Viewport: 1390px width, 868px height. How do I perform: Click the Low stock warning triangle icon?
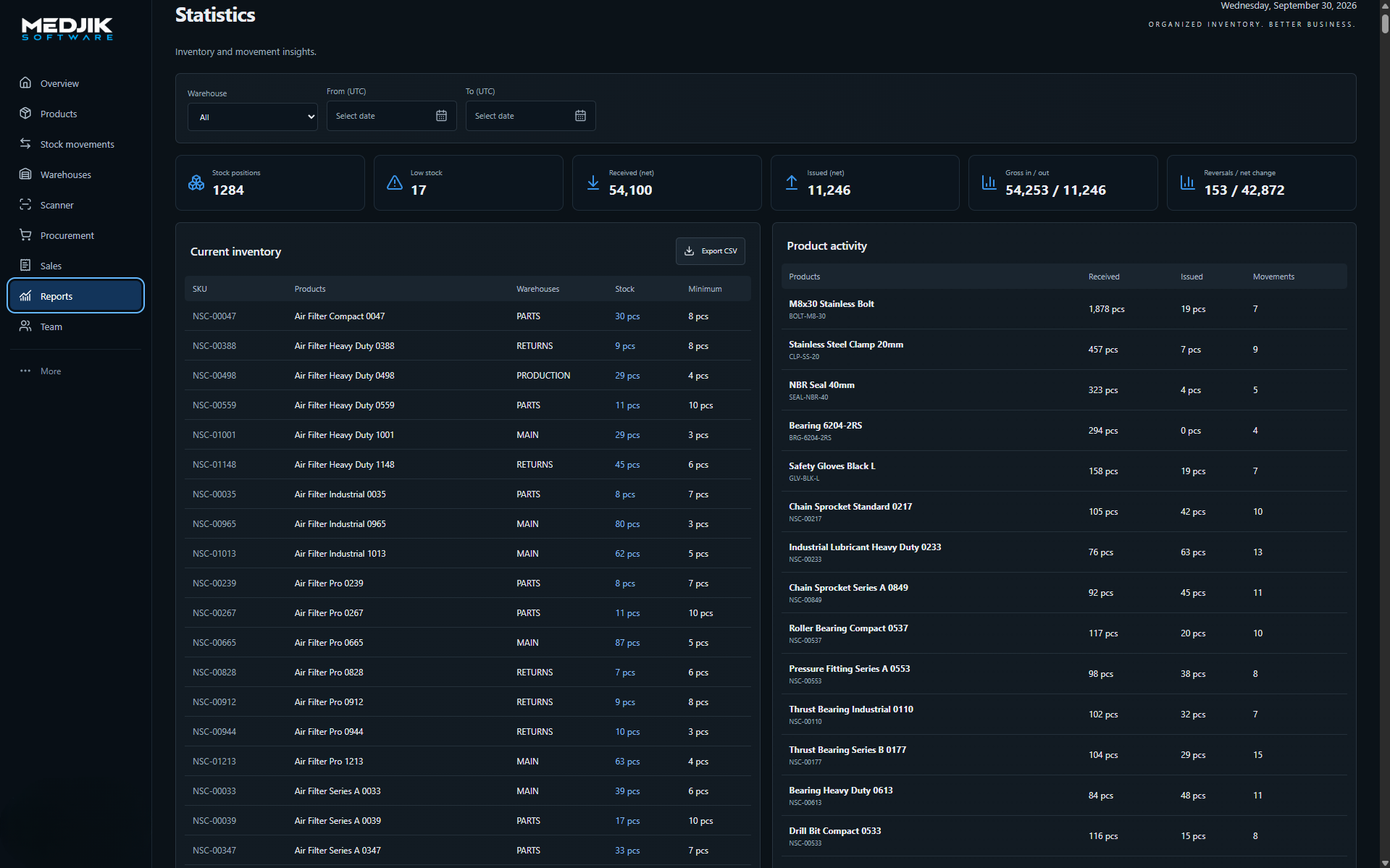tap(395, 182)
